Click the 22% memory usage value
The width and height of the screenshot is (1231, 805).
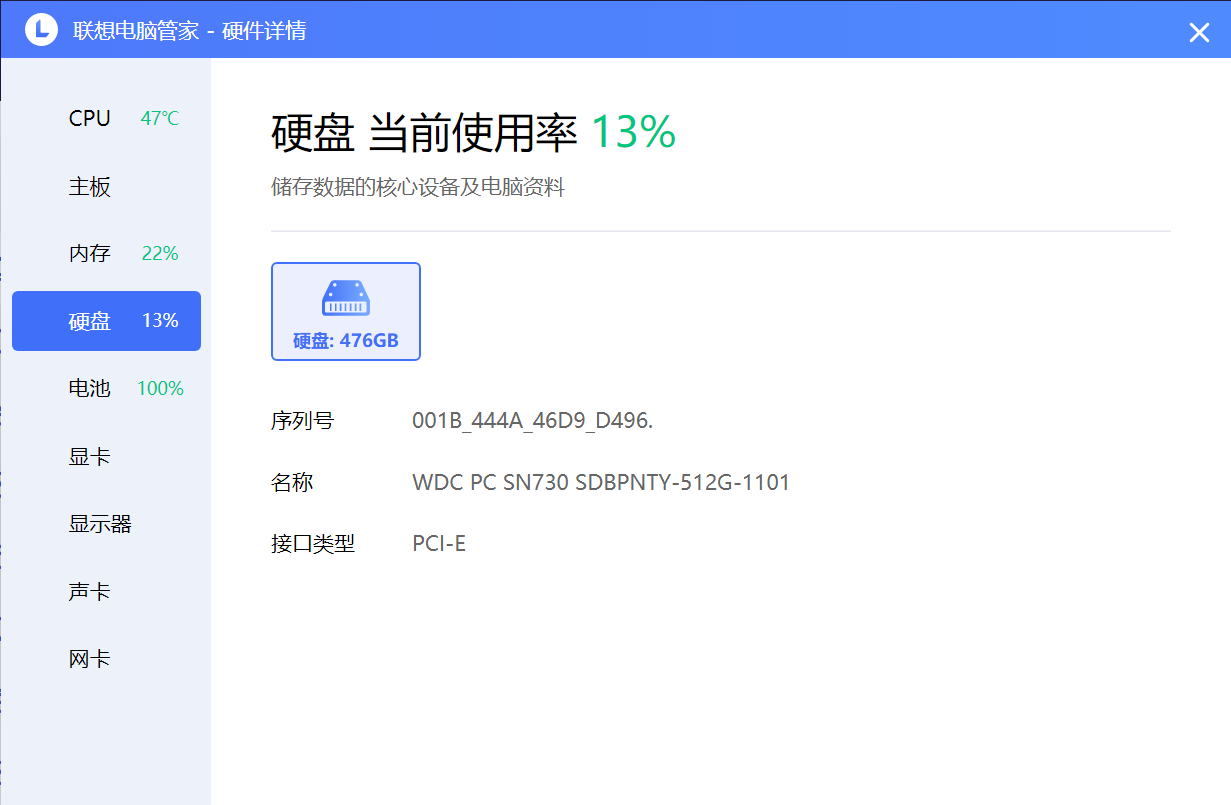click(x=160, y=254)
